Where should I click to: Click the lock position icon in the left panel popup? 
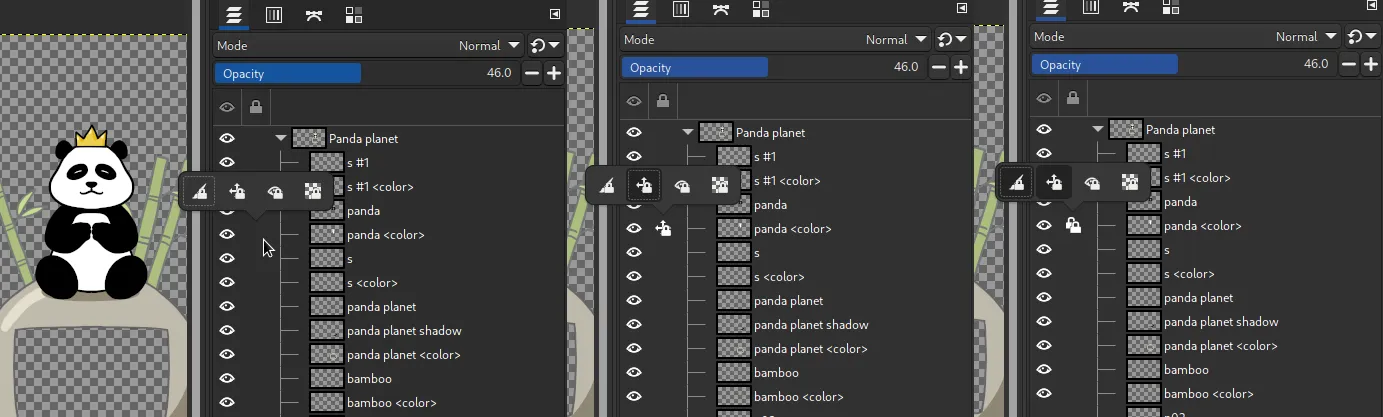(x=237, y=191)
